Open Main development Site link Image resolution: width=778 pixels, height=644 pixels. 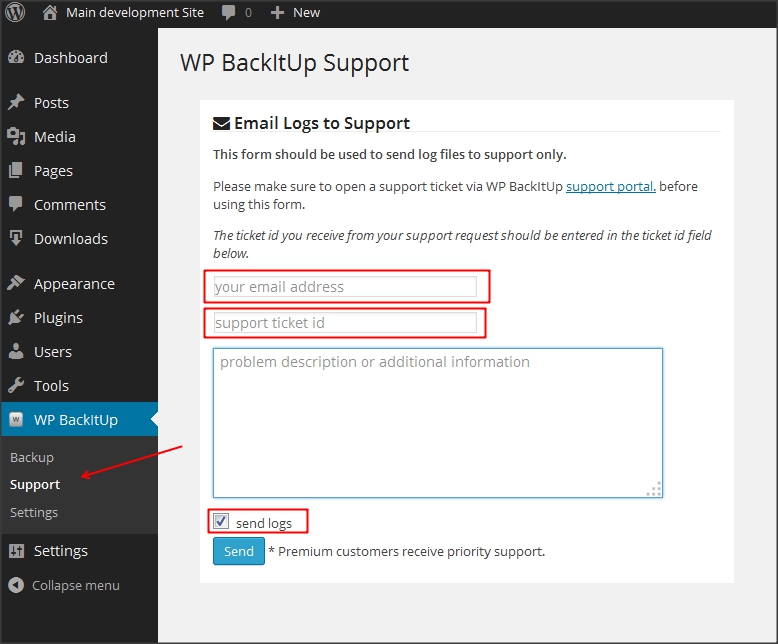click(x=135, y=12)
